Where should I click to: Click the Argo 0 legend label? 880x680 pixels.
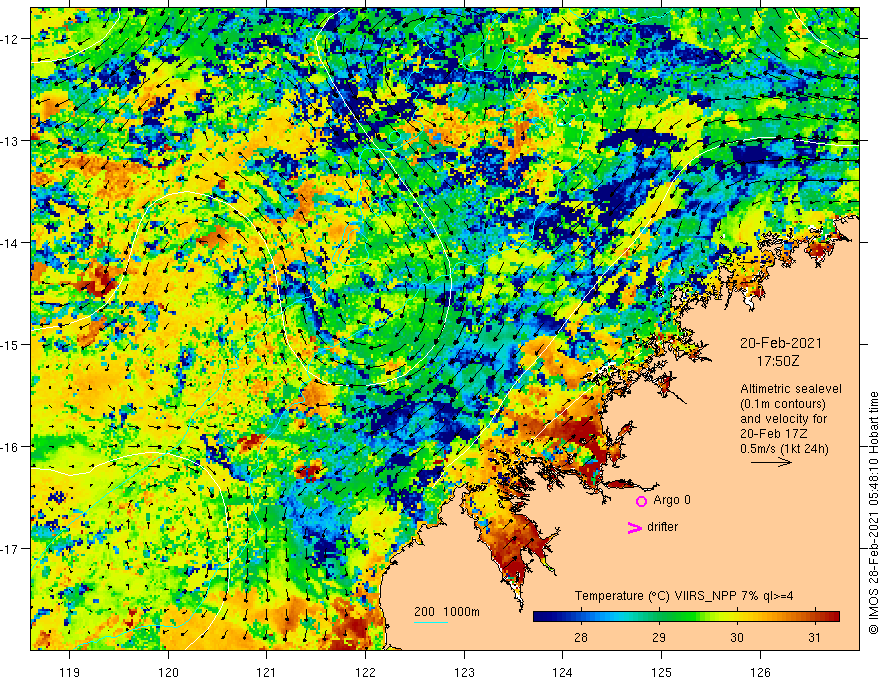pyautogui.click(x=672, y=500)
